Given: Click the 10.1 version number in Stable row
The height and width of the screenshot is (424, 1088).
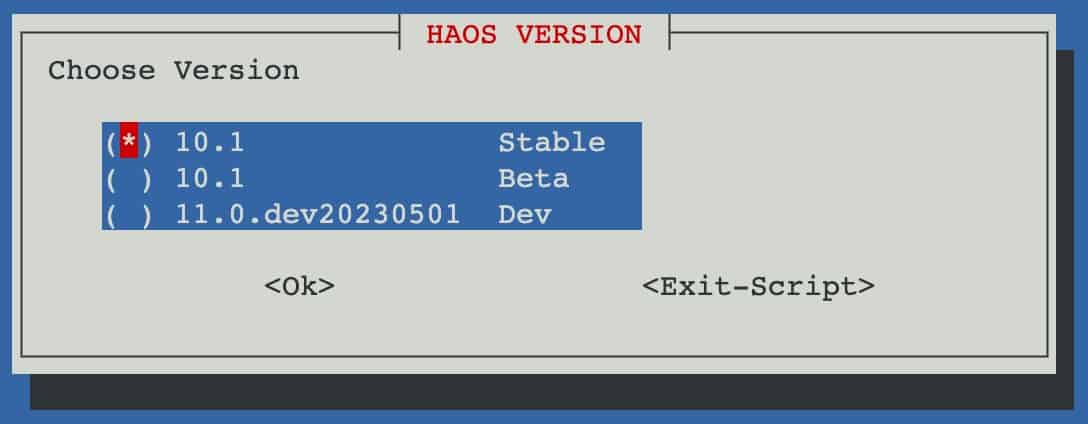Looking at the screenshot, I should coord(210,142).
